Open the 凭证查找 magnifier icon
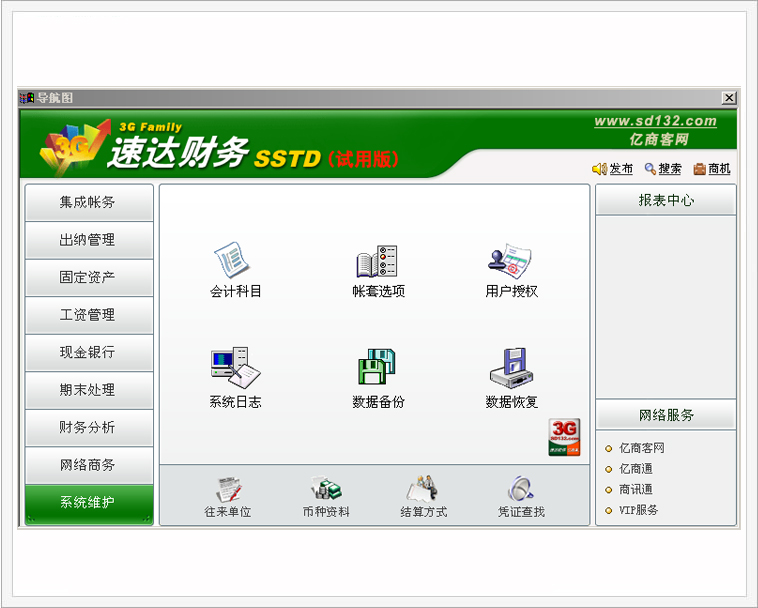Screen dimensions: 758x608 coord(521,488)
